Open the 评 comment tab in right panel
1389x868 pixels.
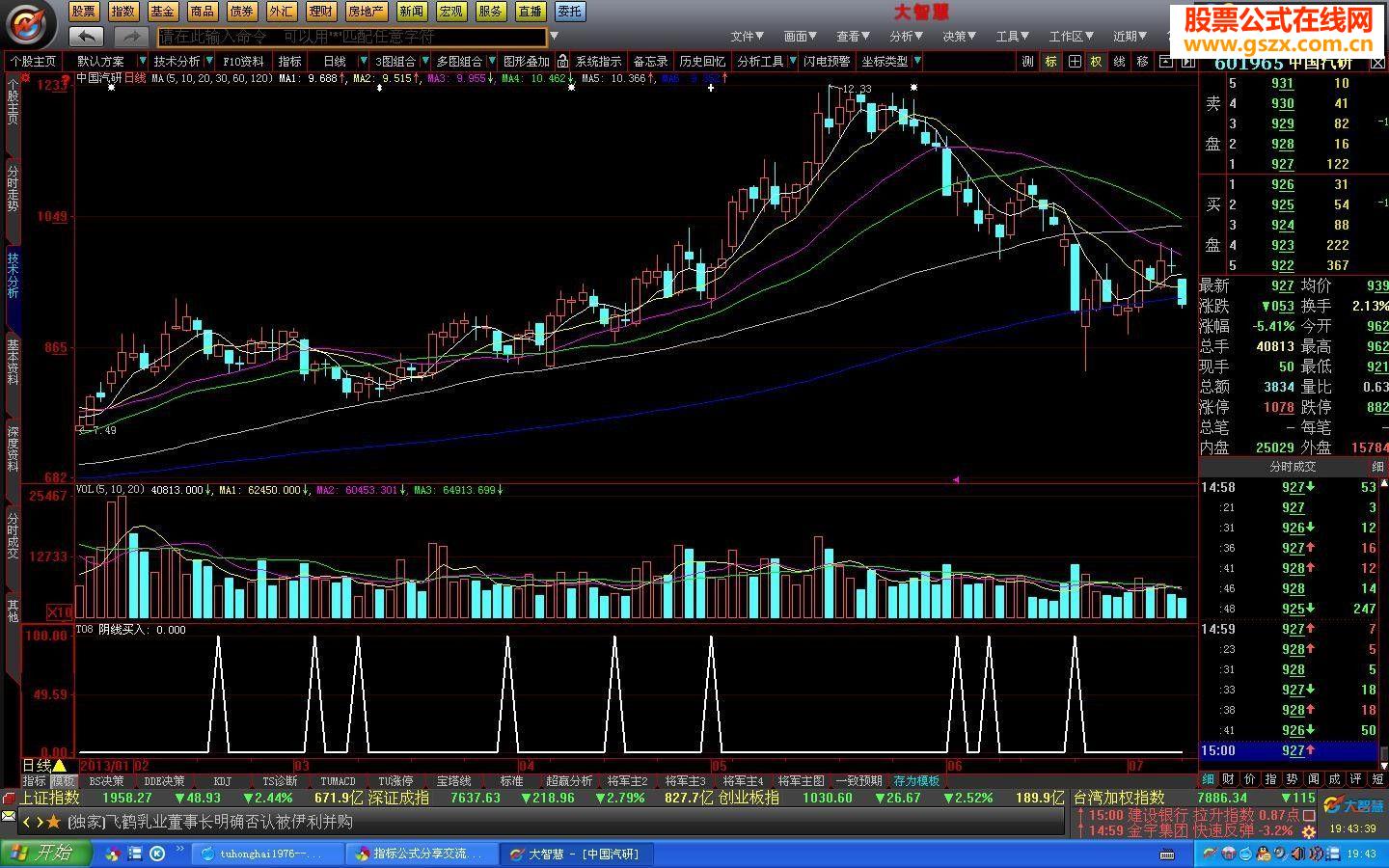[x=1356, y=779]
